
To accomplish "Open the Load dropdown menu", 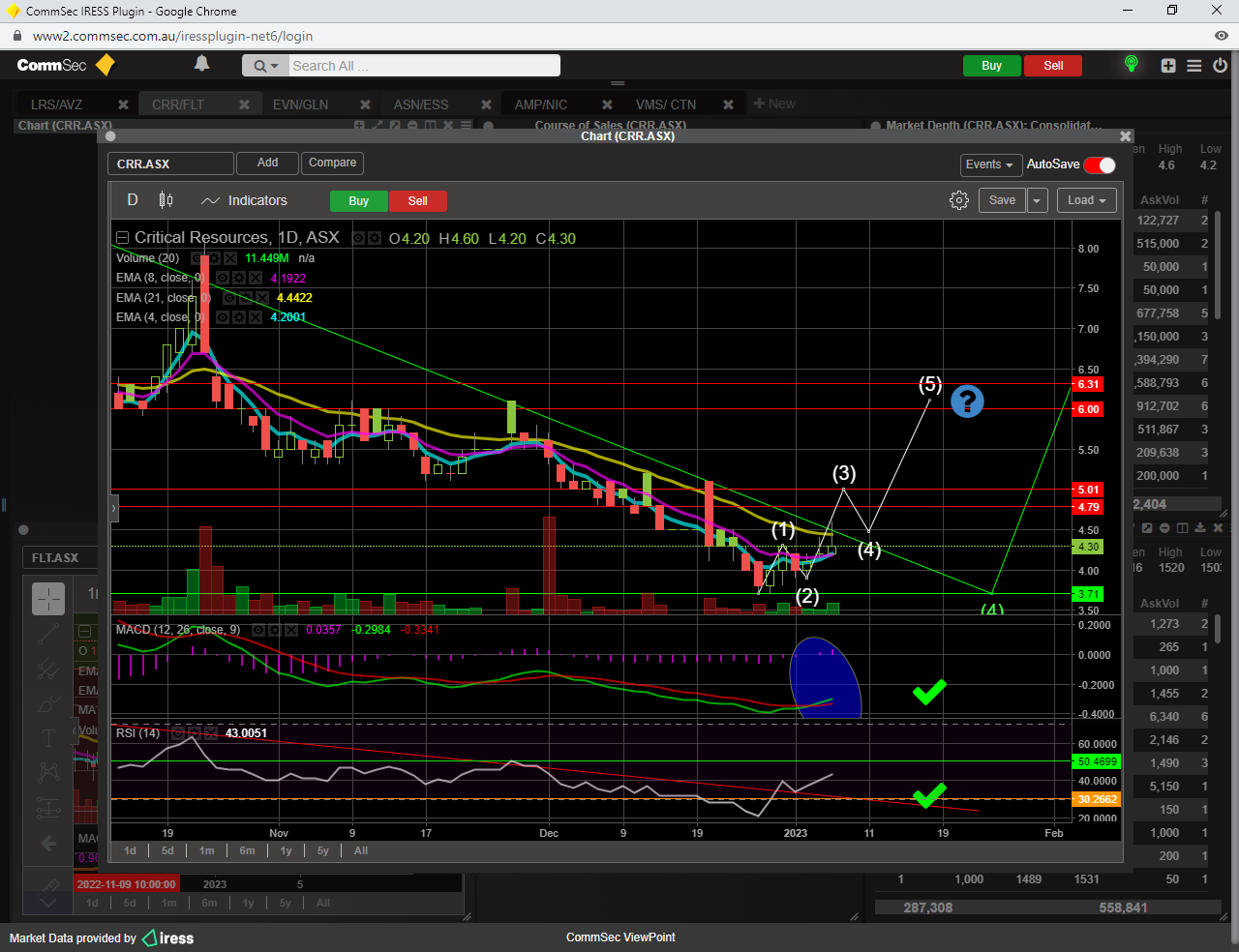I will point(1087,200).
